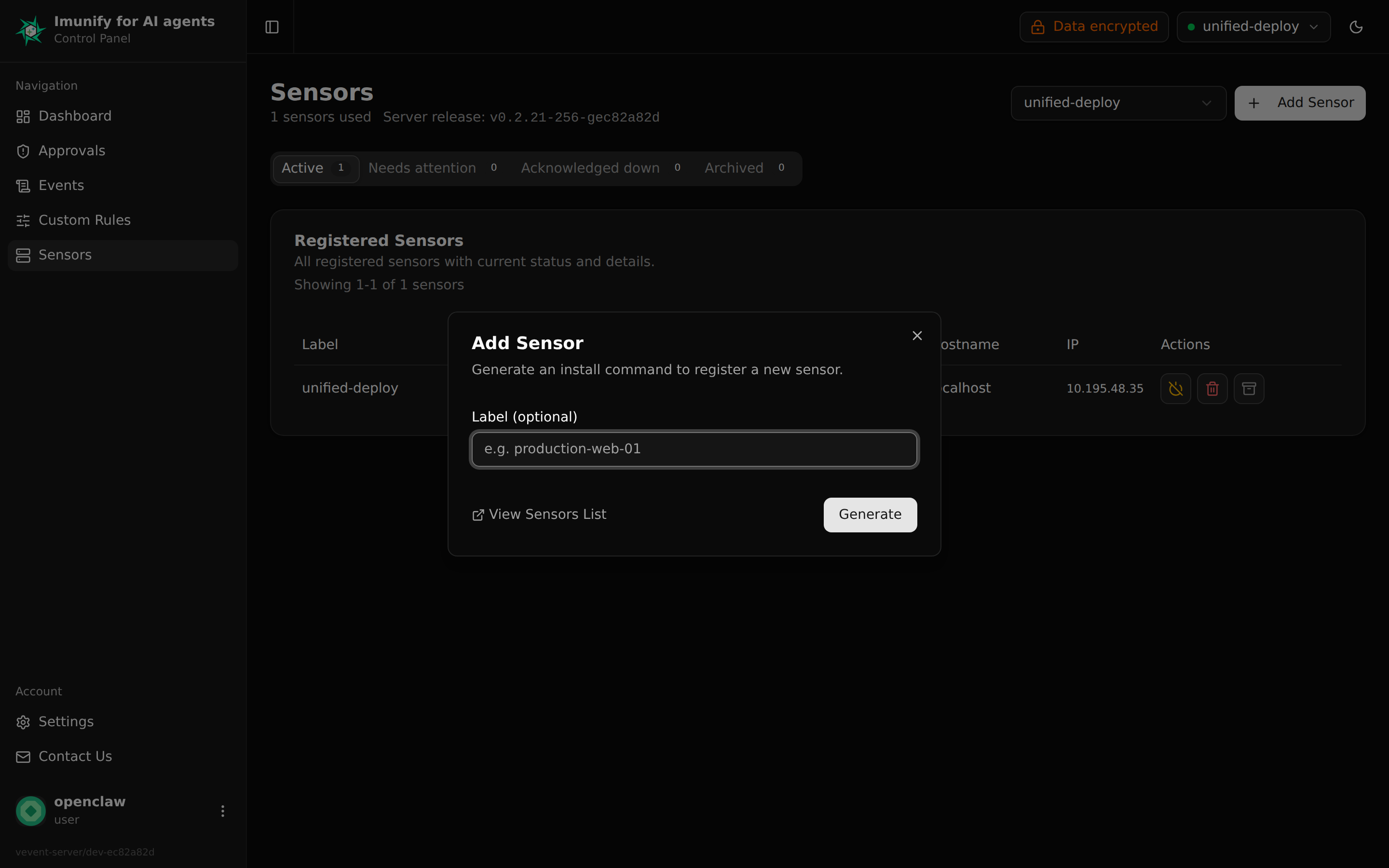Click the acknowledge down icon for unified-deploy
1389x868 pixels.
click(x=1175, y=389)
